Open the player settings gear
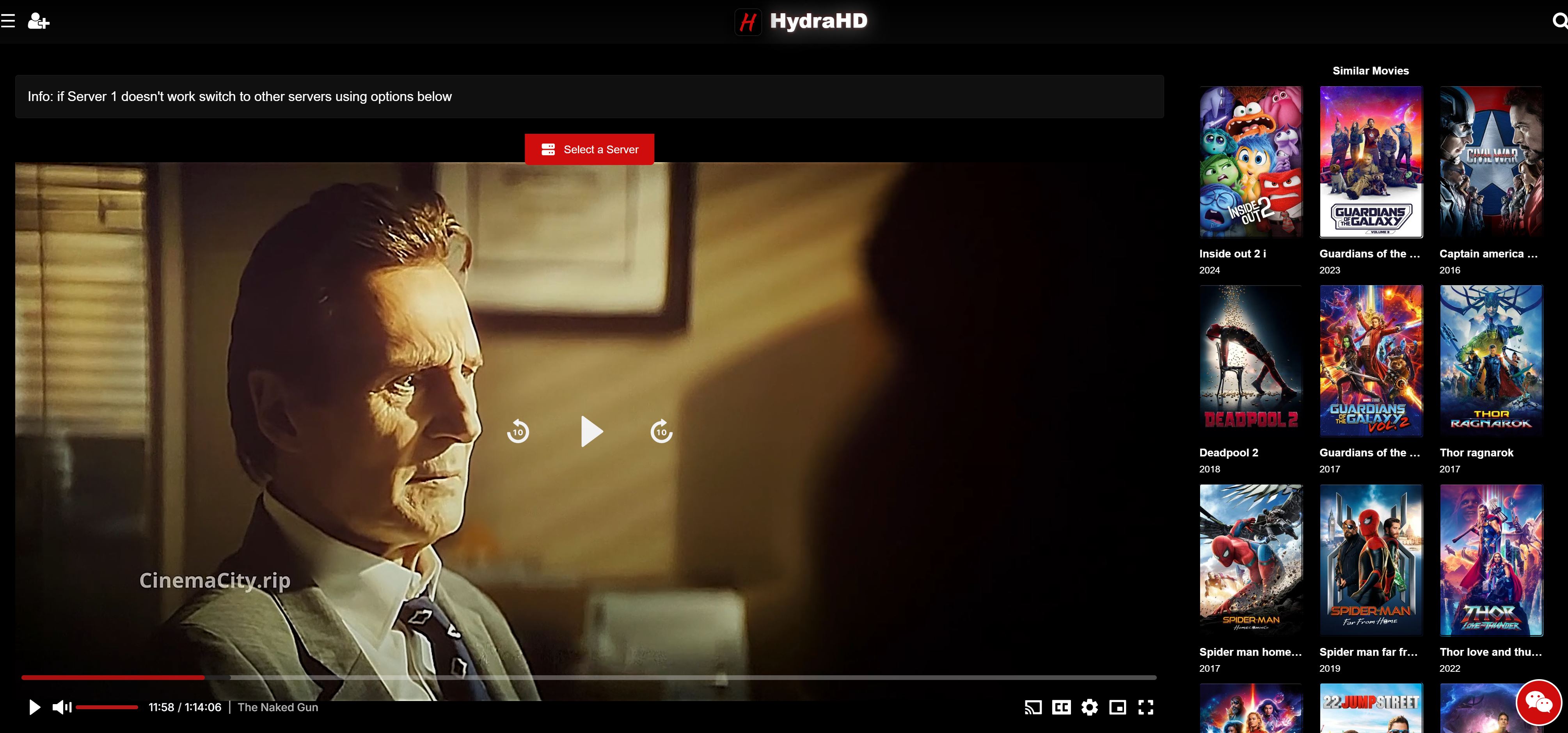Viewport: 1568px width, 733px height. 1090,707
